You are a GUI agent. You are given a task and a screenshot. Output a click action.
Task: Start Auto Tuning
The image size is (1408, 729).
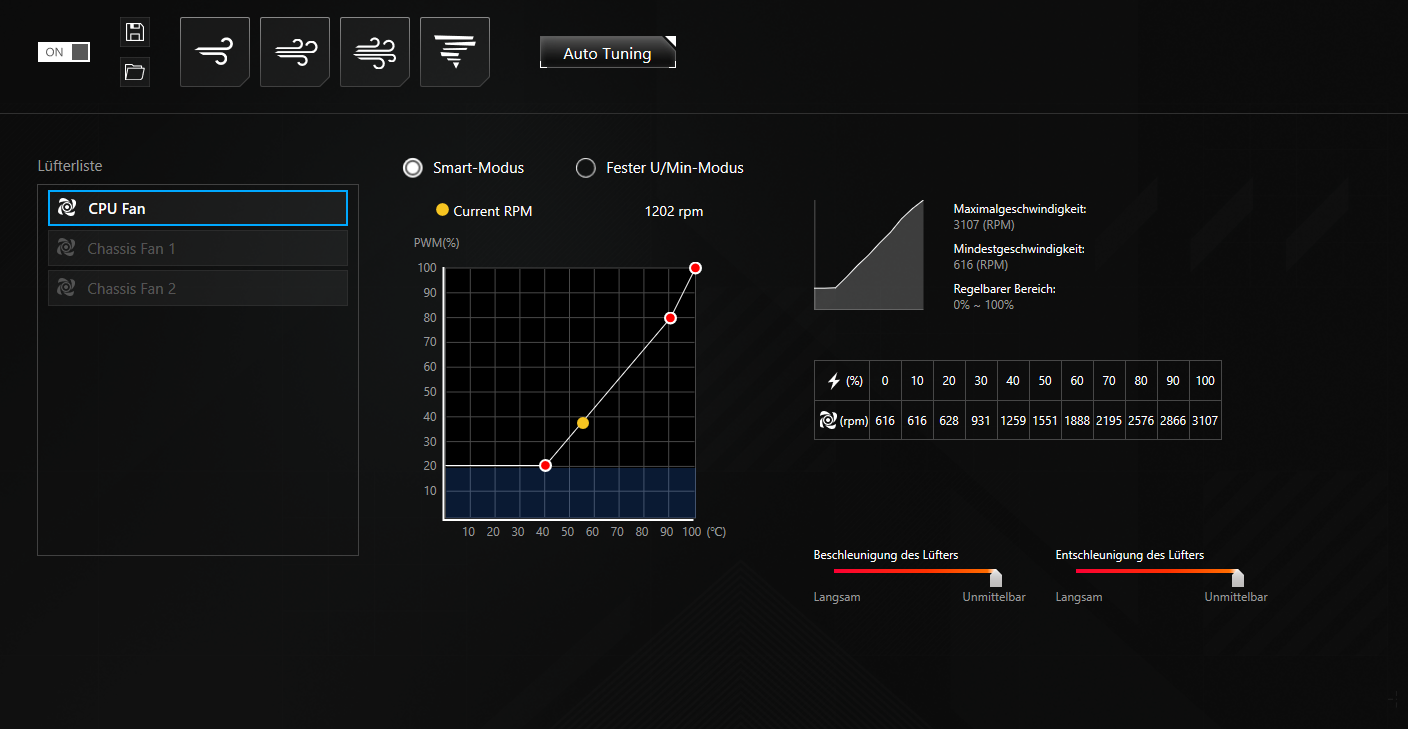[607, 54]
